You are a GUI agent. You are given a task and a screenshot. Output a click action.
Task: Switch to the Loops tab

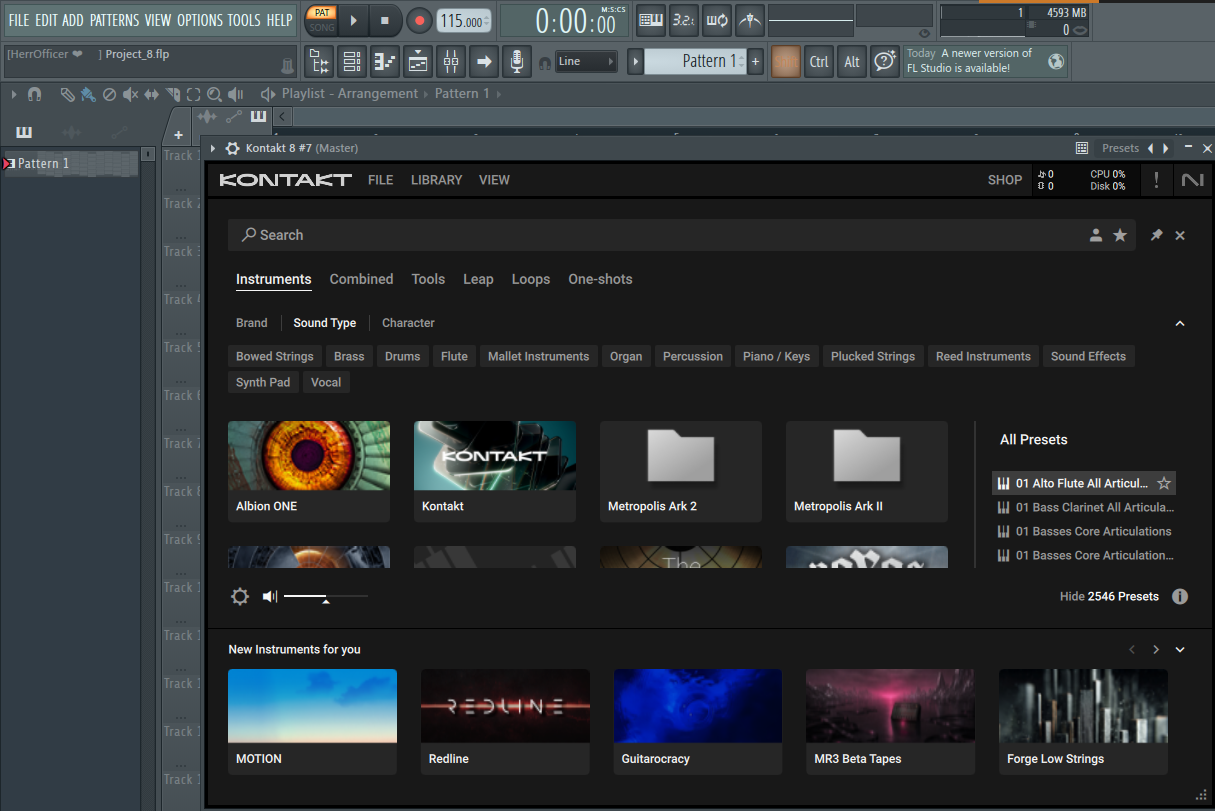(x=531, y=279)
